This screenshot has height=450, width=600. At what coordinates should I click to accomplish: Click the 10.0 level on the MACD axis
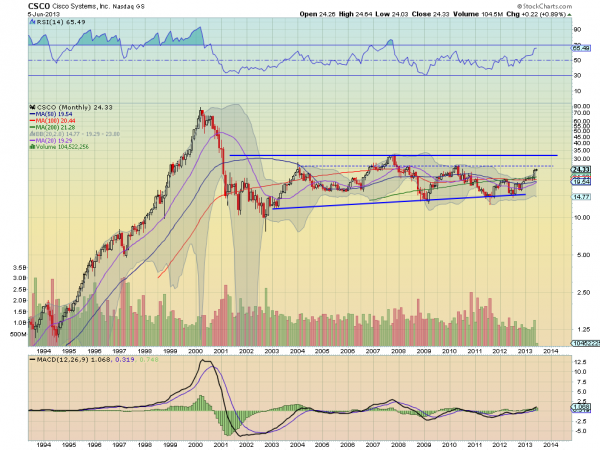pos(580,372)
